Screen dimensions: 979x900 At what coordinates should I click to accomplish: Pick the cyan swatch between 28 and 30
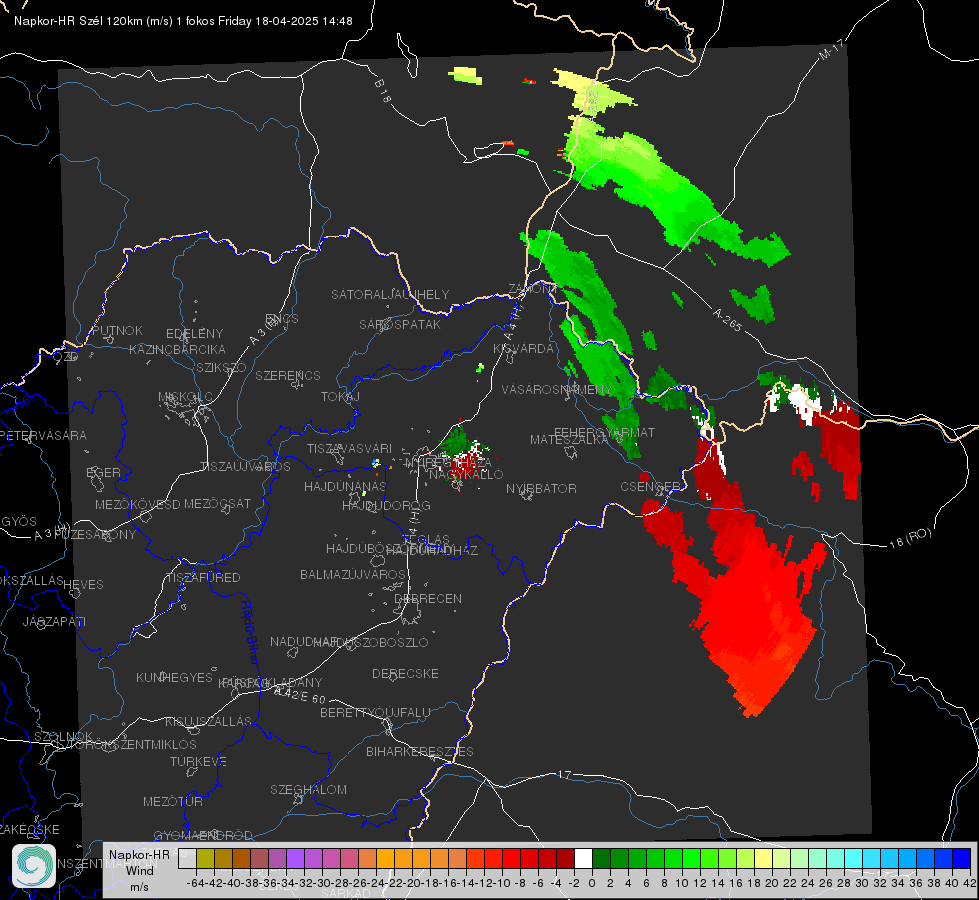pos(854,859)
